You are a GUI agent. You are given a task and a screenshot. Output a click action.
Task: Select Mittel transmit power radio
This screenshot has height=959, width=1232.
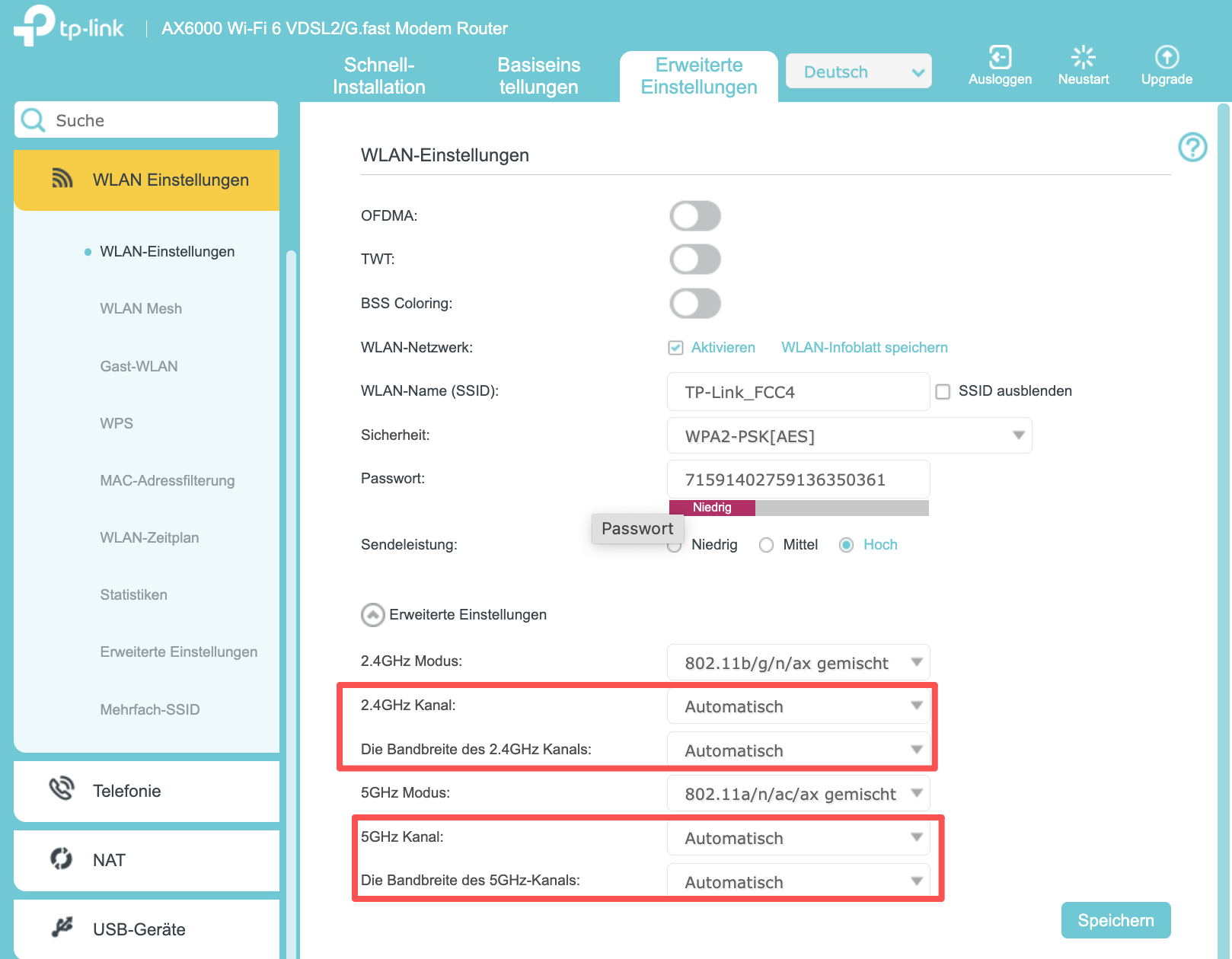click(767, 545)
